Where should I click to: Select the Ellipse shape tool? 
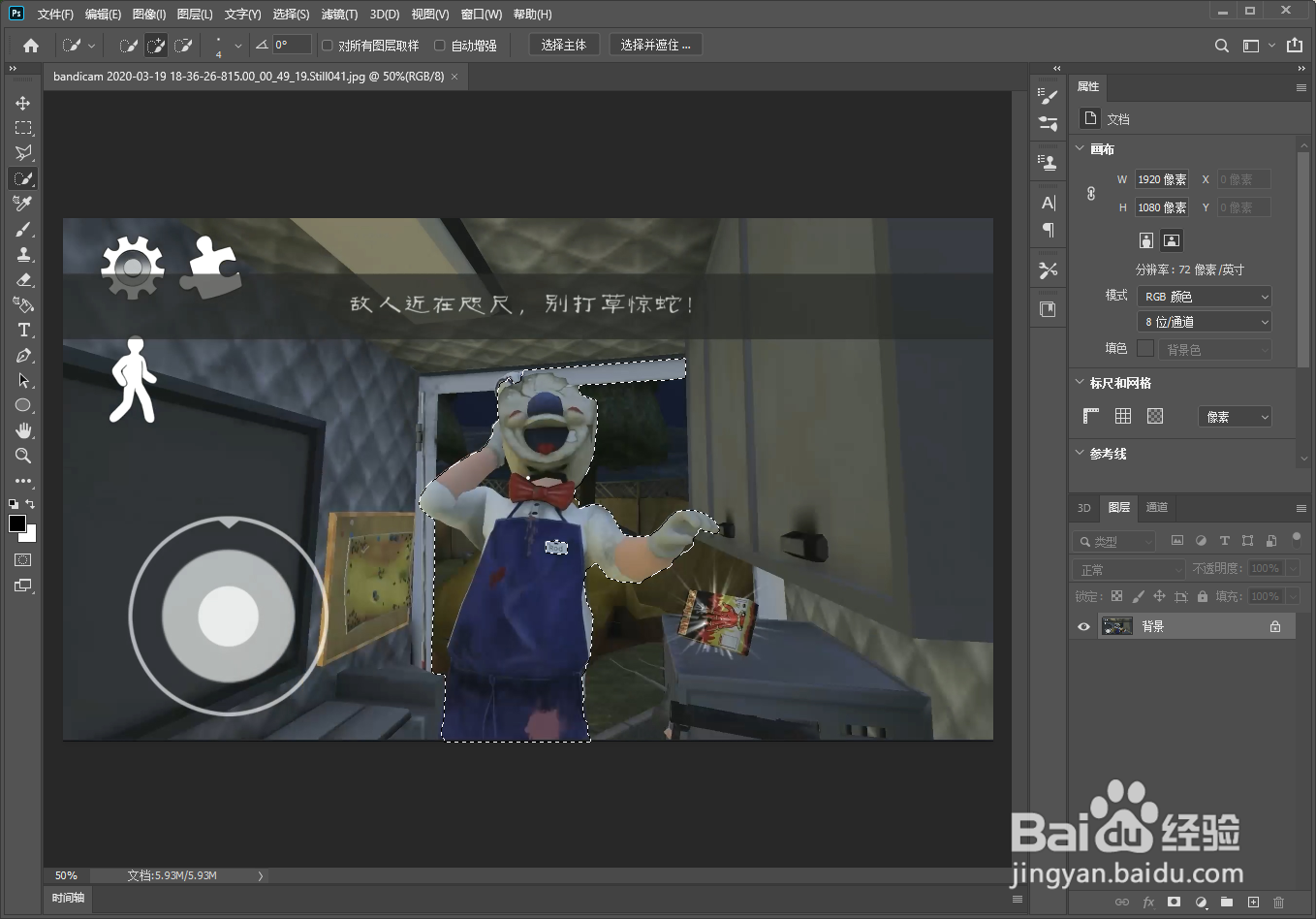click(23, 405)
